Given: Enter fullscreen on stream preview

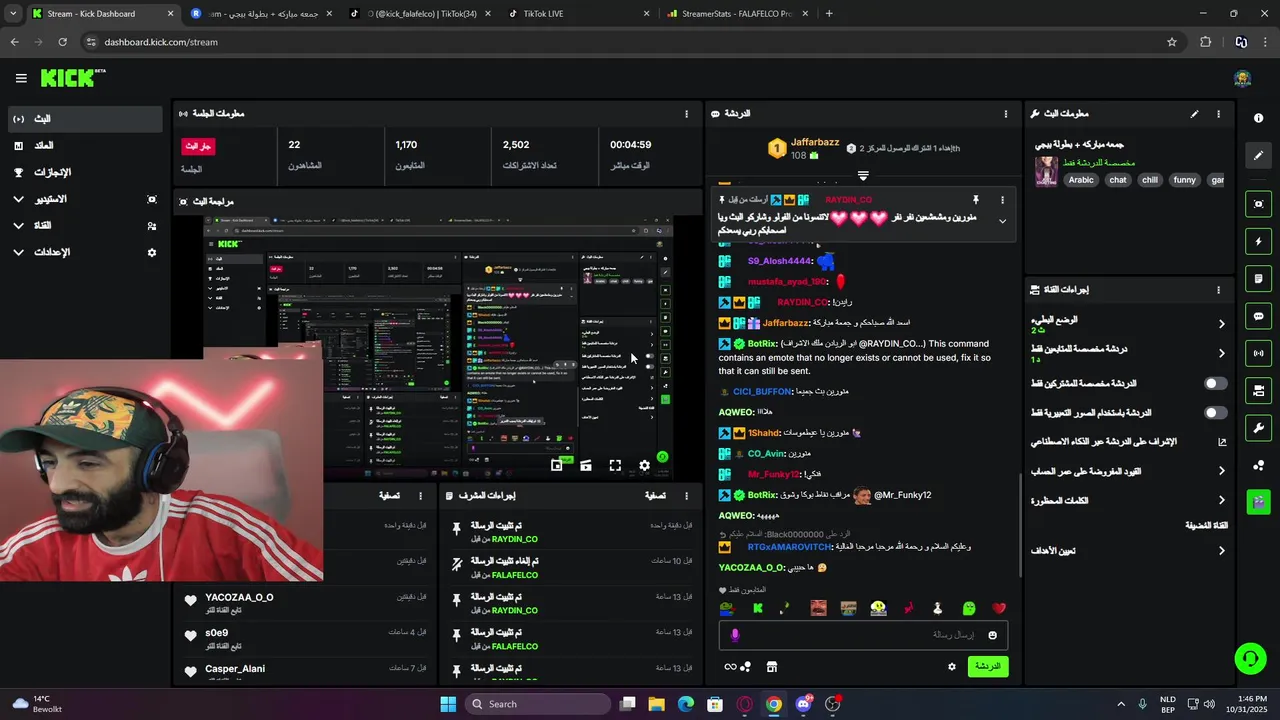Looking at the screenshot, I should pos(615,466).
